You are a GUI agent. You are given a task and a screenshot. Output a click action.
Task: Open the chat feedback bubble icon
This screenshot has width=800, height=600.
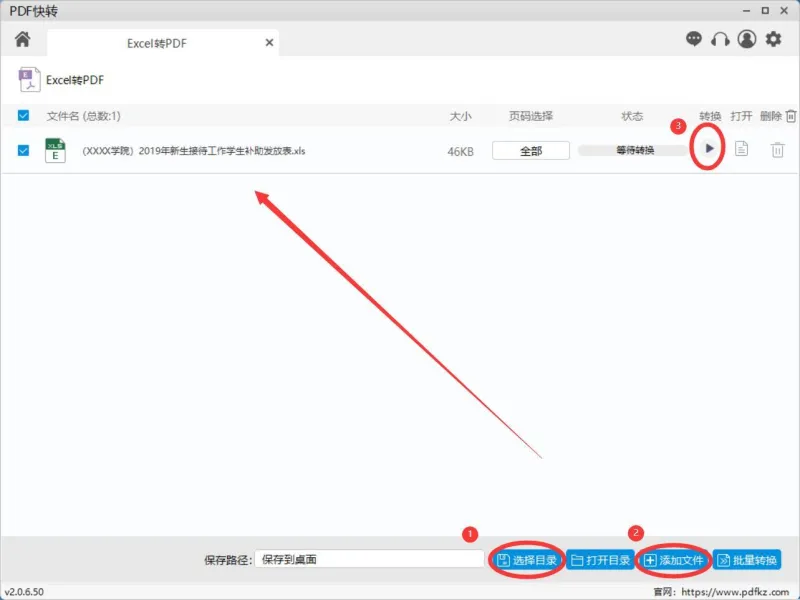pyautogui.click(x=693, y=39)
